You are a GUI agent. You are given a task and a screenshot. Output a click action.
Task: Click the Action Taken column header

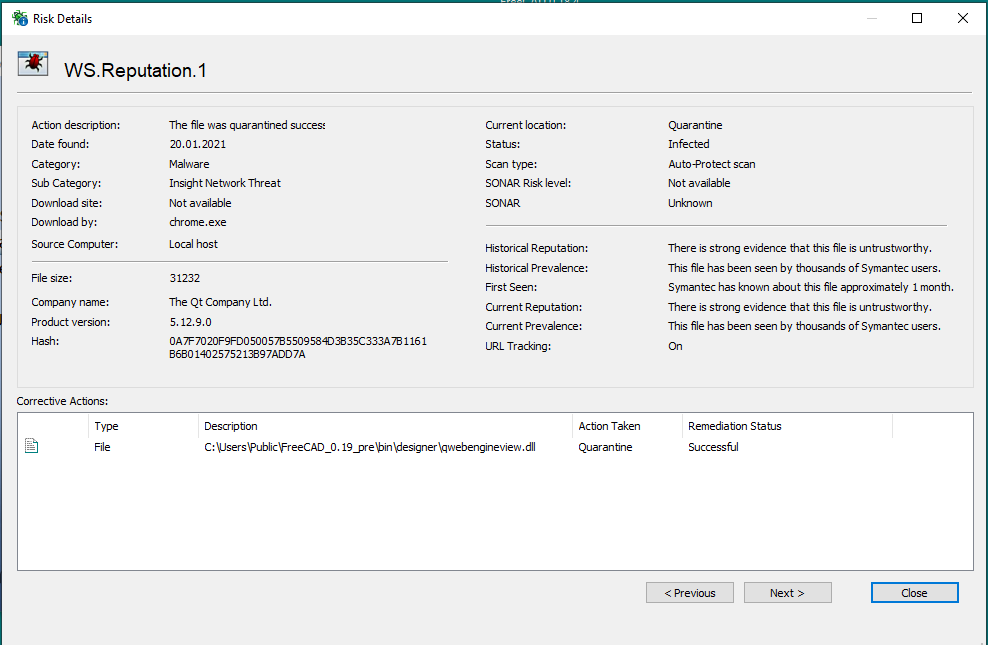coord(609,426)
